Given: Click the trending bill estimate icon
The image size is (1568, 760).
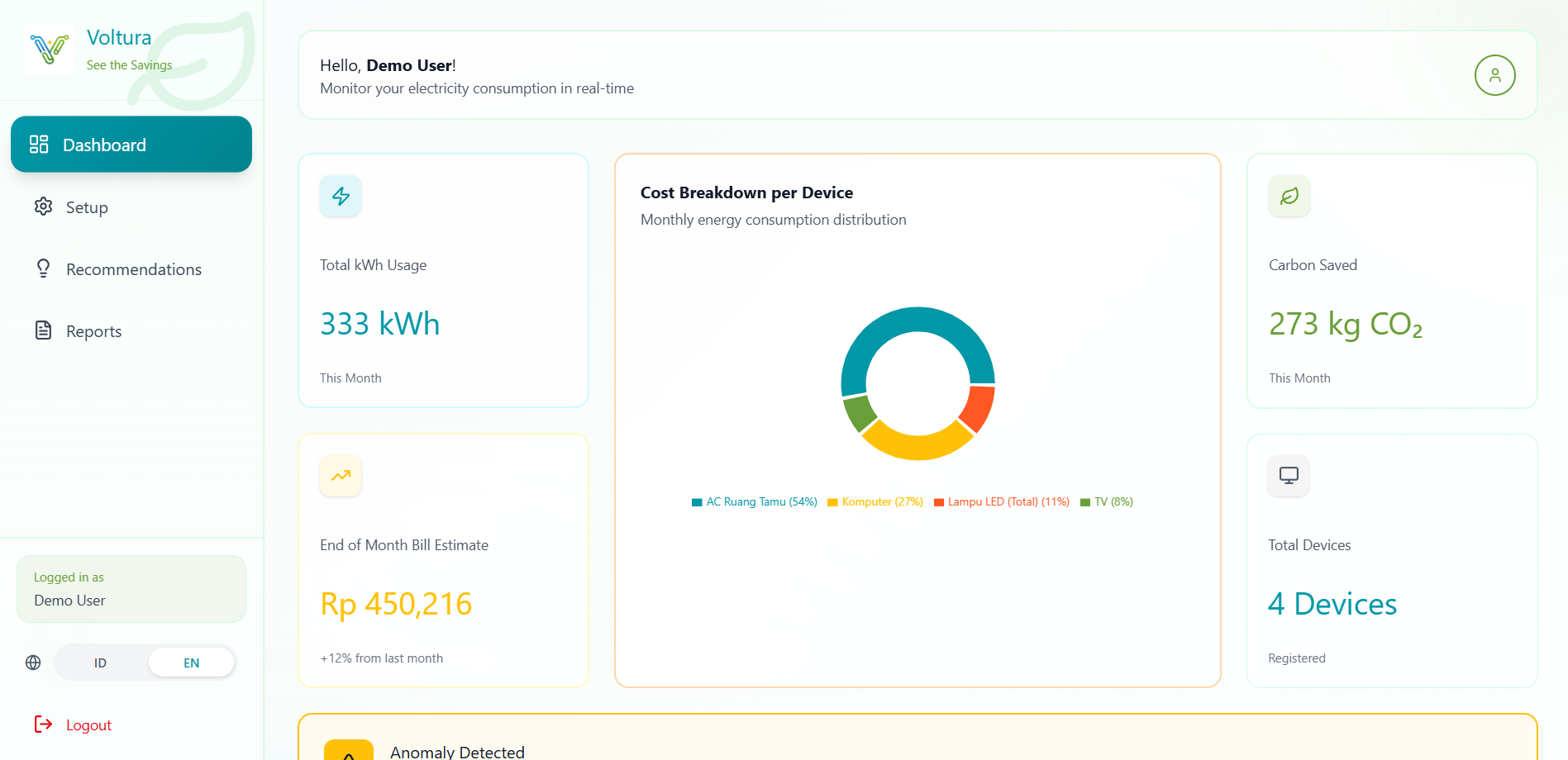Looking at the screenshot, I should point(341,476).
